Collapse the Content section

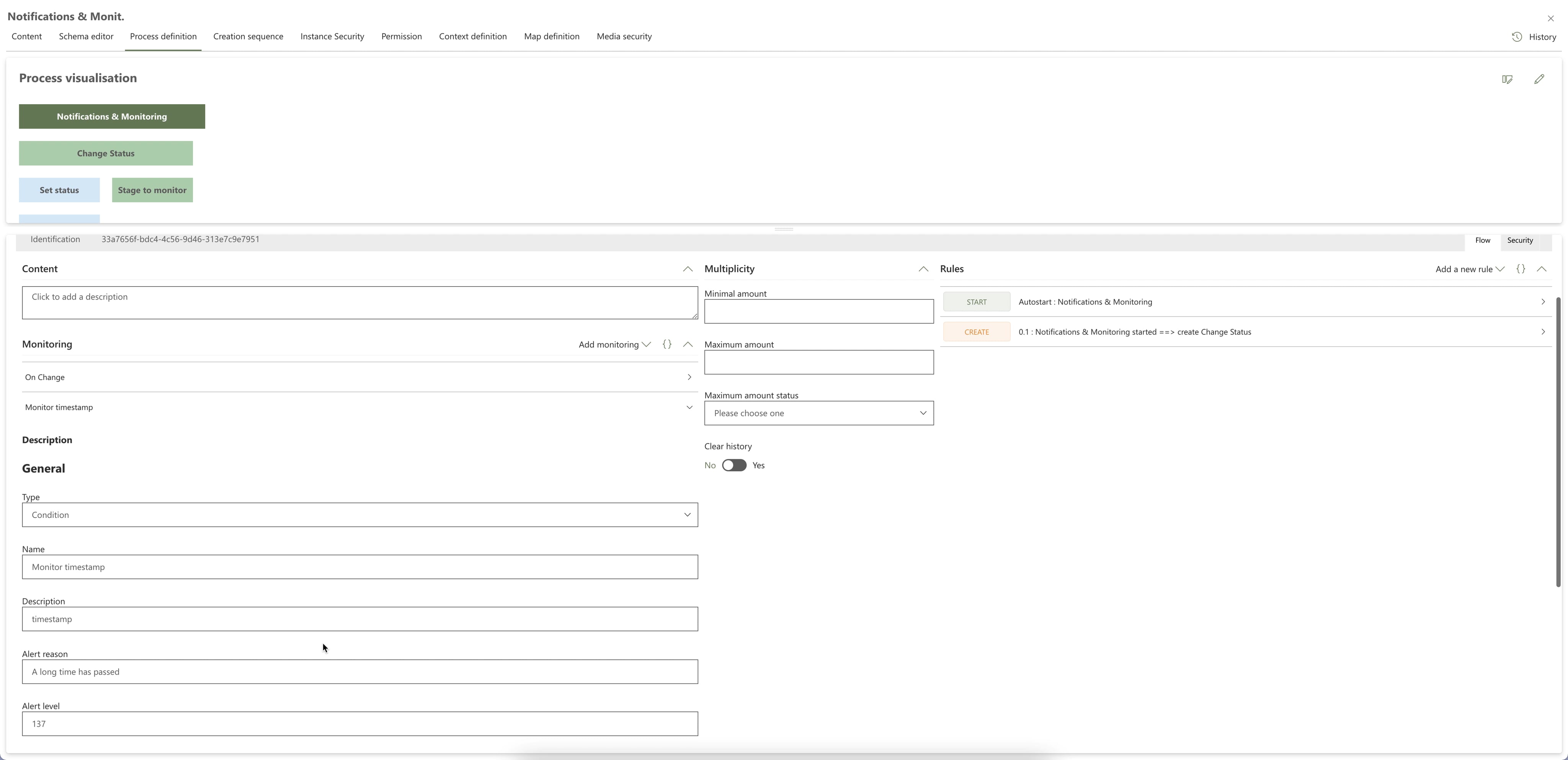click(688, 269)
